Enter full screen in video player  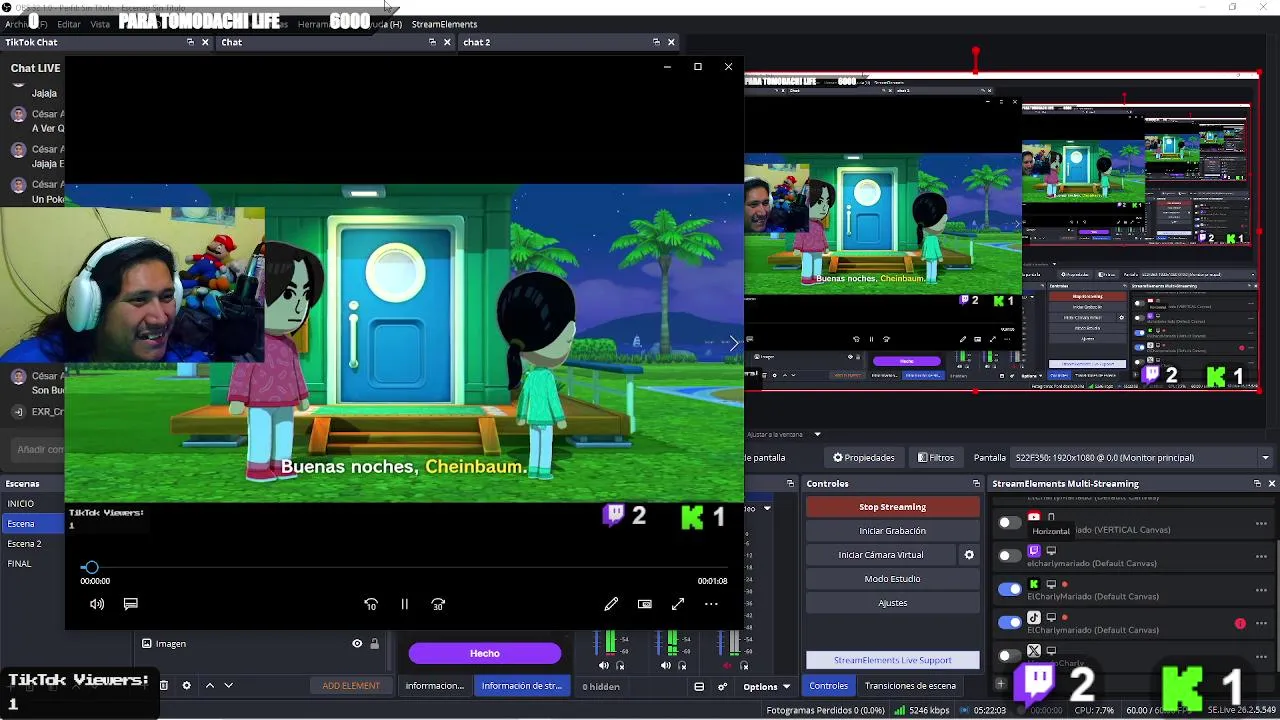click(x=678, y=604)
